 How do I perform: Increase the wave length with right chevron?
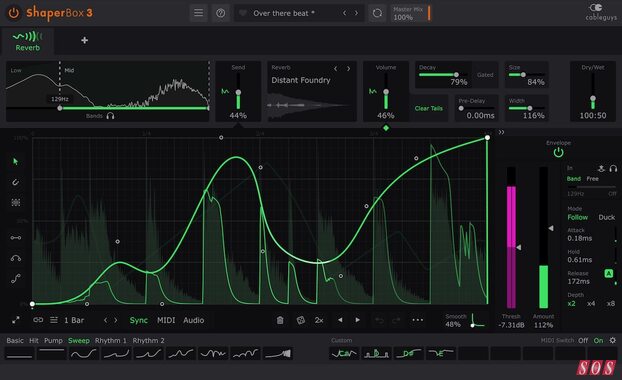tap(116, 320)
